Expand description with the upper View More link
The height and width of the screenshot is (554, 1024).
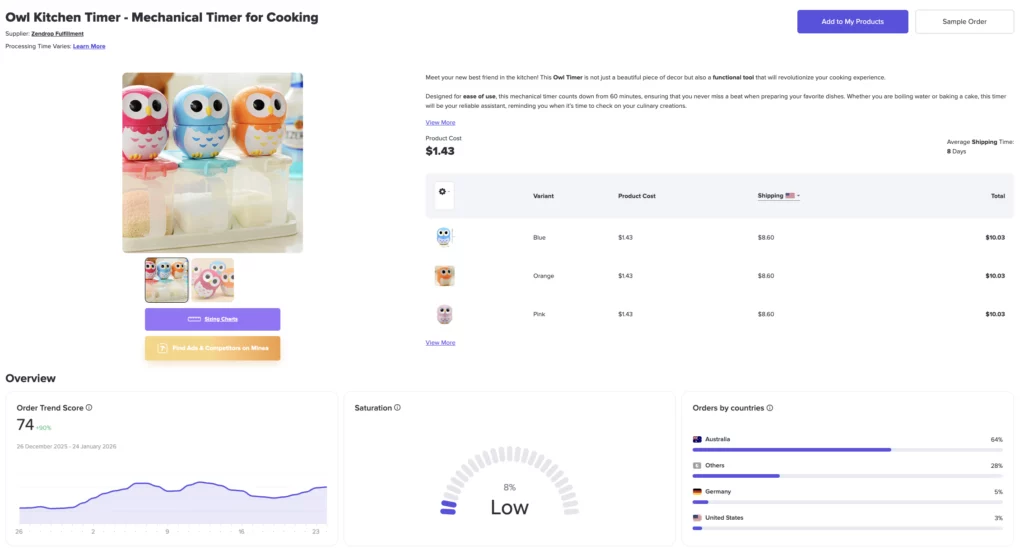pyautogui.click(x=440, y=123)
